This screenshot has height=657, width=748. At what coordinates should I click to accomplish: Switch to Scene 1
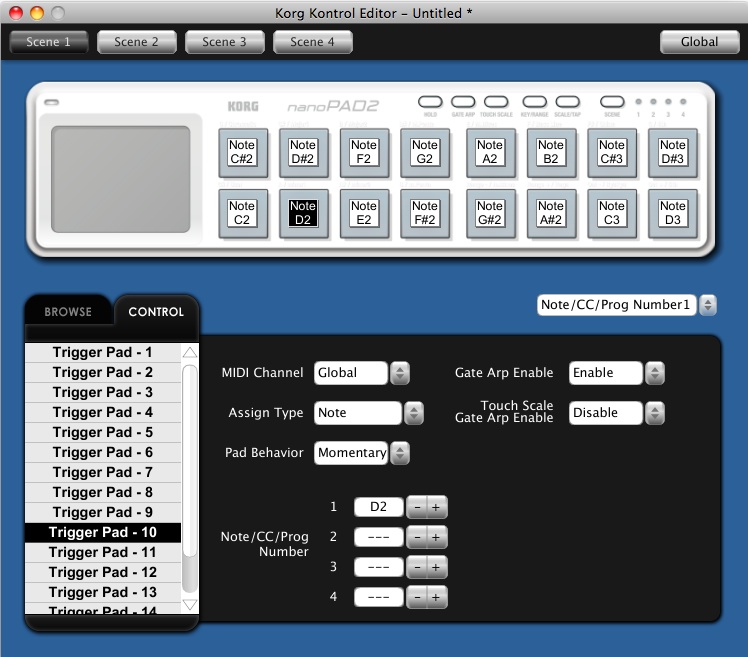point(49,42)
